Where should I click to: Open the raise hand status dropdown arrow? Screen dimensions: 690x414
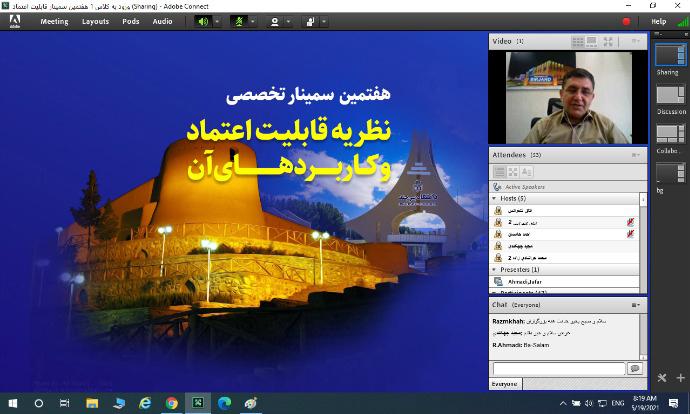point(324,21)
